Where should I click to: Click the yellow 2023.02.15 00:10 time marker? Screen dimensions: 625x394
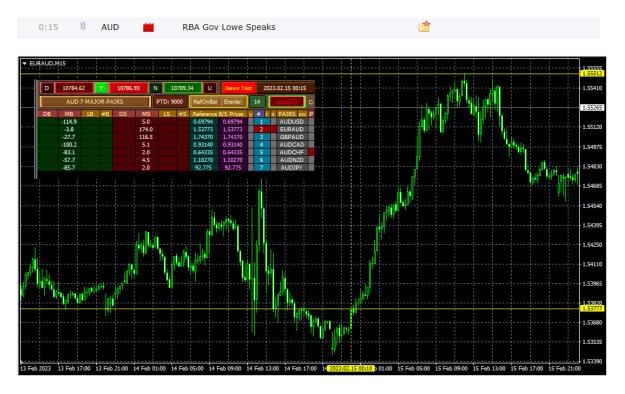350,368
